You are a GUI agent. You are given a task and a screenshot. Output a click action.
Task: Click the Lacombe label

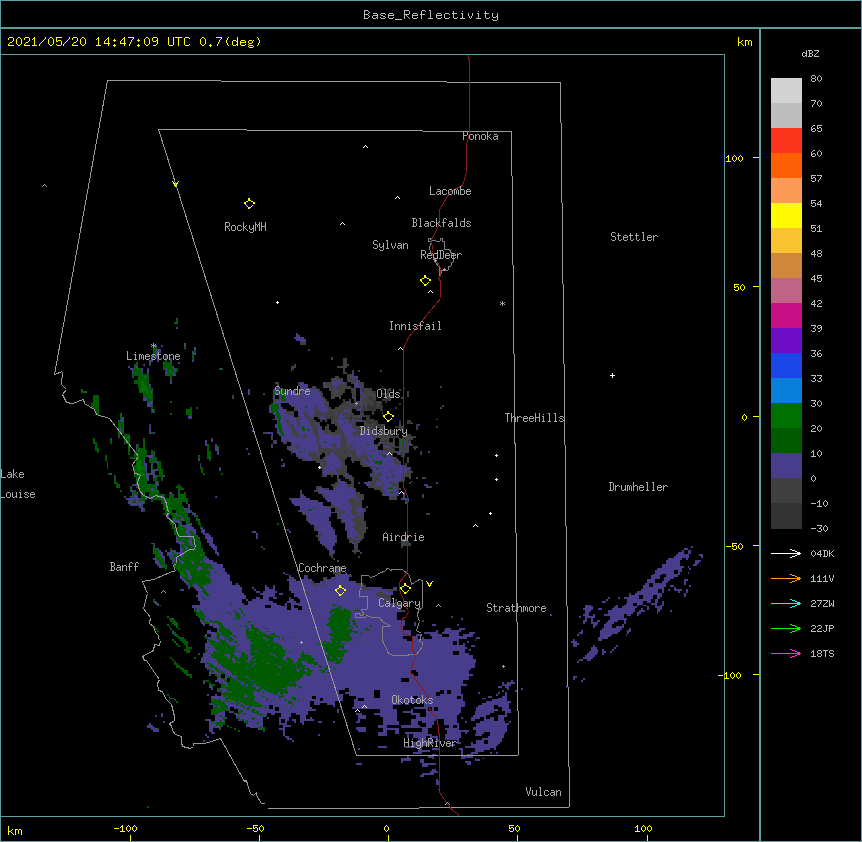coord(450,191)
